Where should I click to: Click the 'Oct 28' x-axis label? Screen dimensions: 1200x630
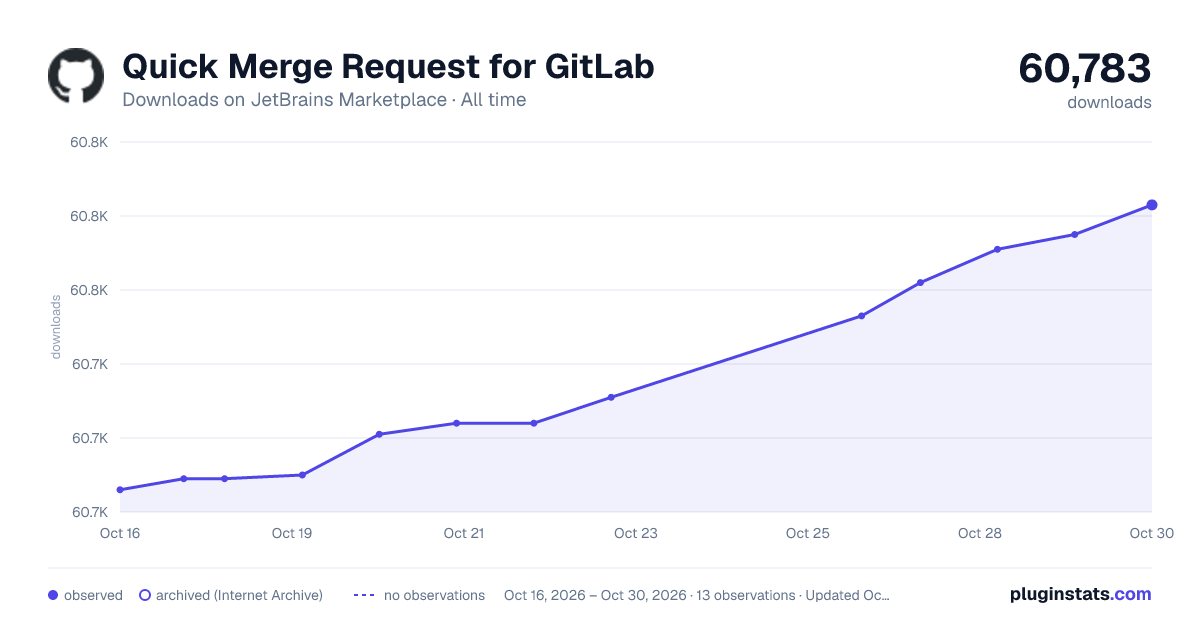pyautogui.click(x=980, y=533)
